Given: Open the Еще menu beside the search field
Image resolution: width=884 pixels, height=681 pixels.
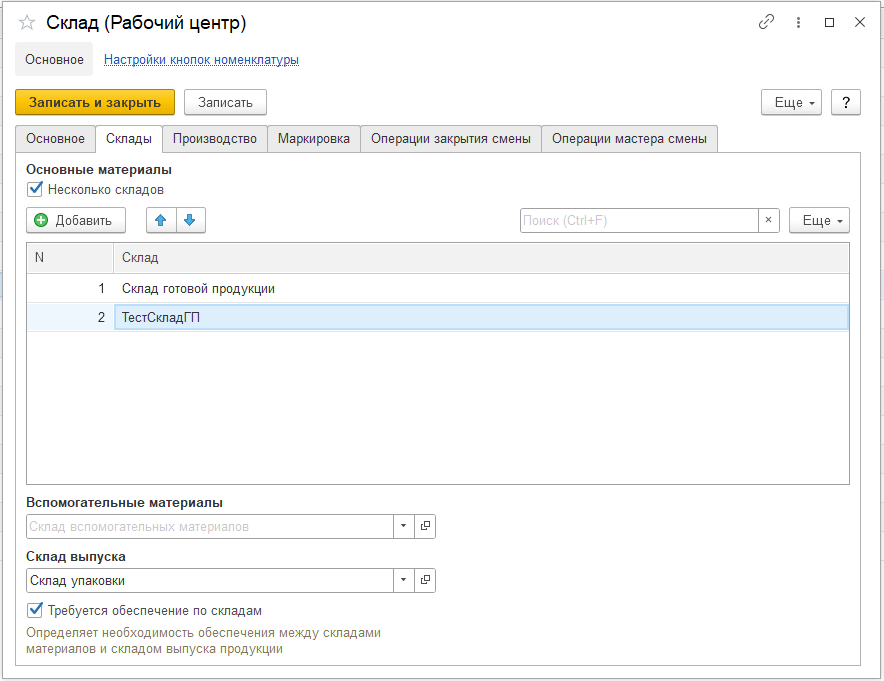Looking at the screenshot, I should click(x=819, y=220).
